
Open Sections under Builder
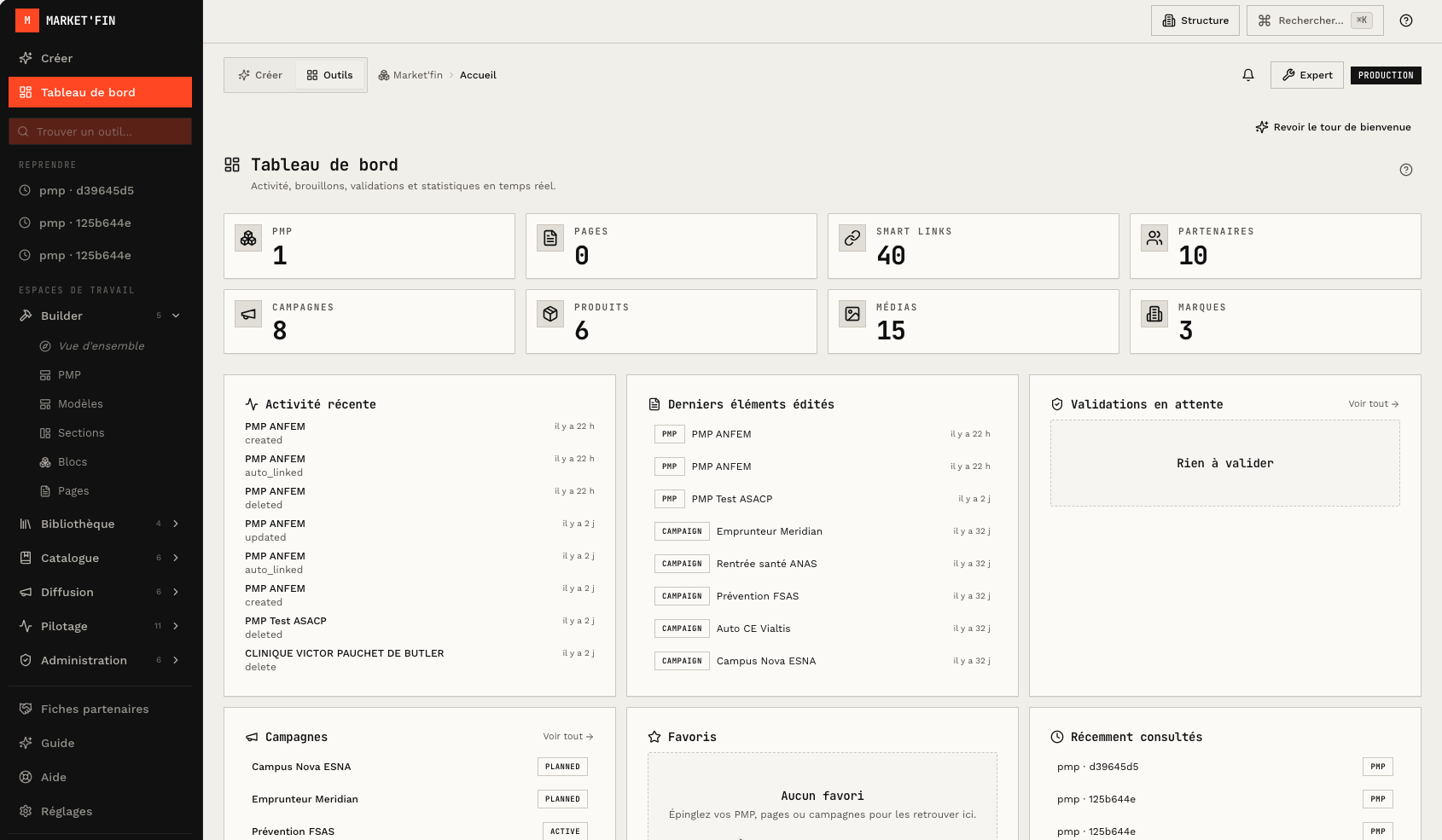click(111, 433)
